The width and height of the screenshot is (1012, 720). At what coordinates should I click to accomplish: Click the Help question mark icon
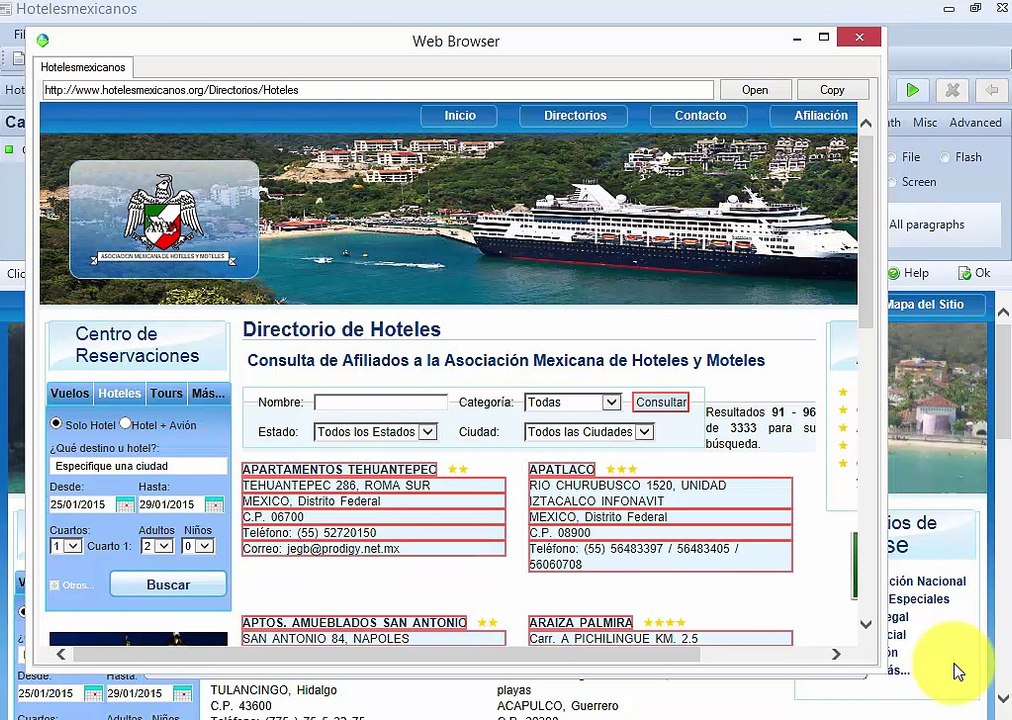[894, 273]
